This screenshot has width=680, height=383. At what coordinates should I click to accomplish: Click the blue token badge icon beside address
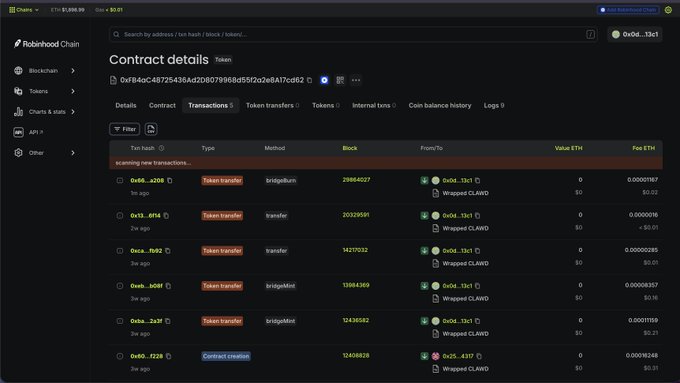(x=324, y=80)
